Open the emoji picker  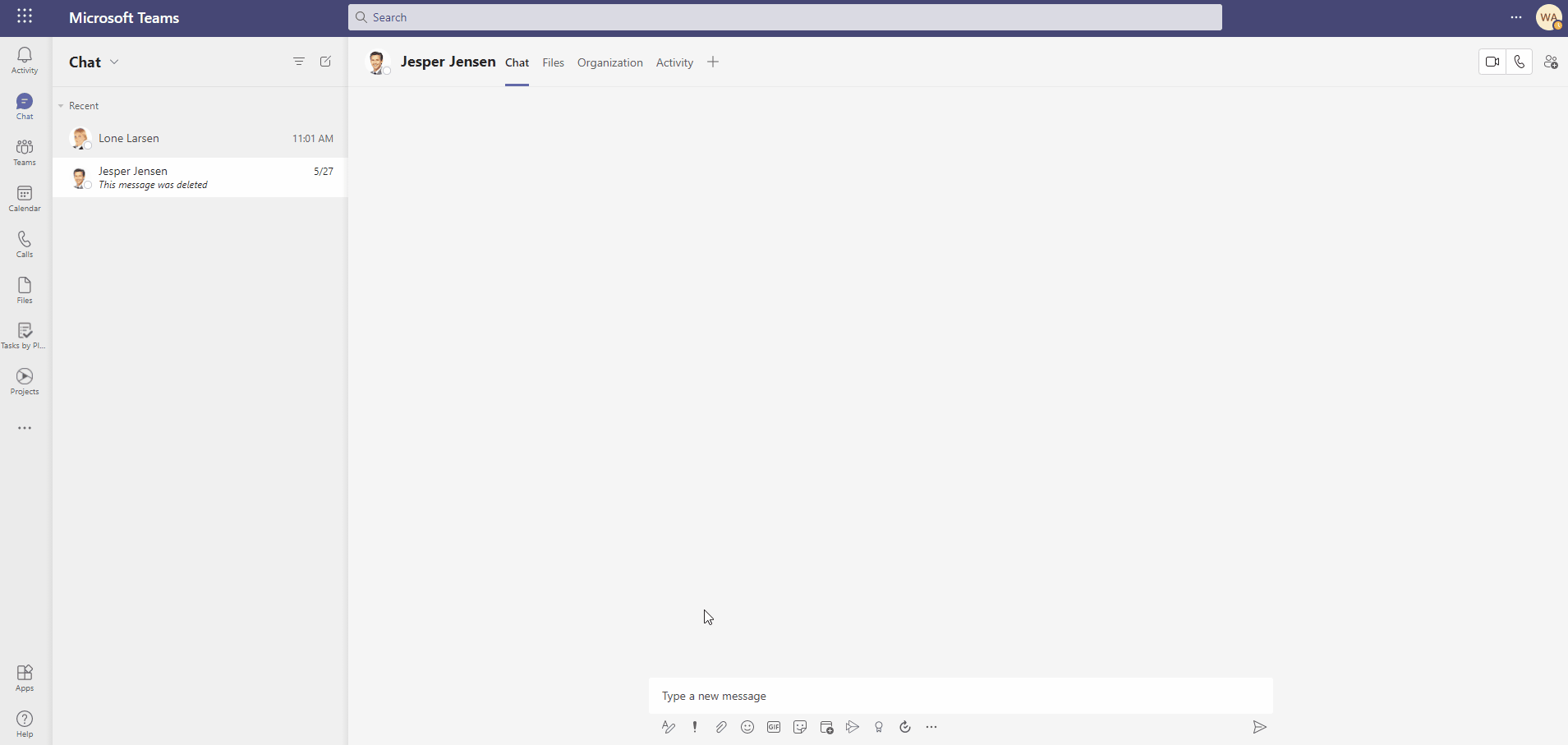747,727
